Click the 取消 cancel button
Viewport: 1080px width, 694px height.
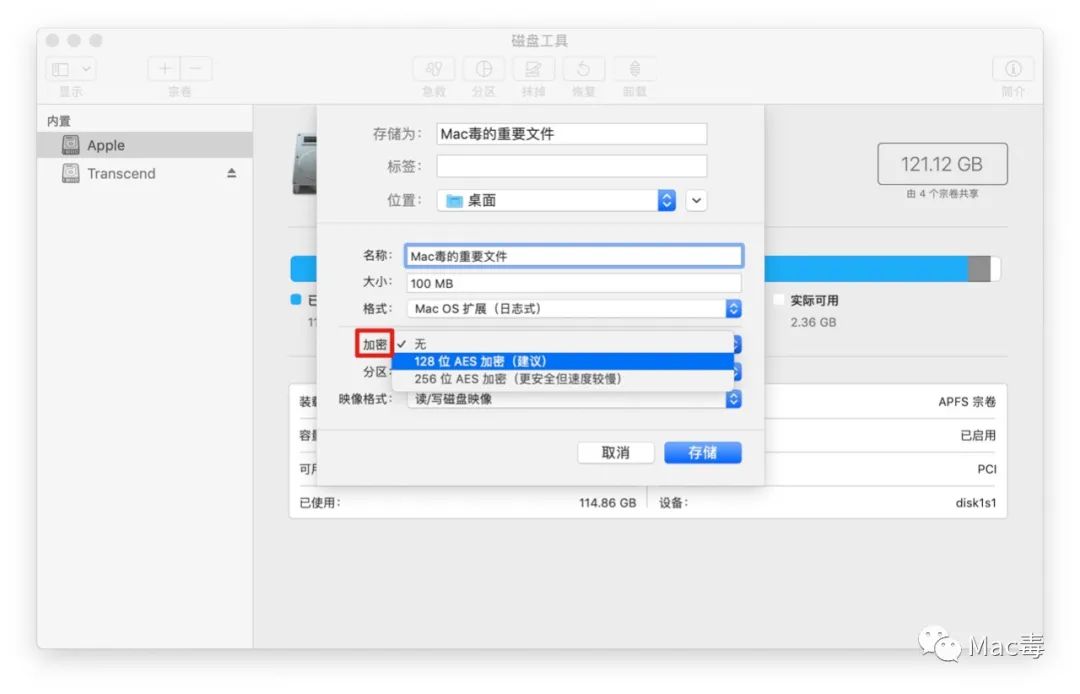[616, 453]
